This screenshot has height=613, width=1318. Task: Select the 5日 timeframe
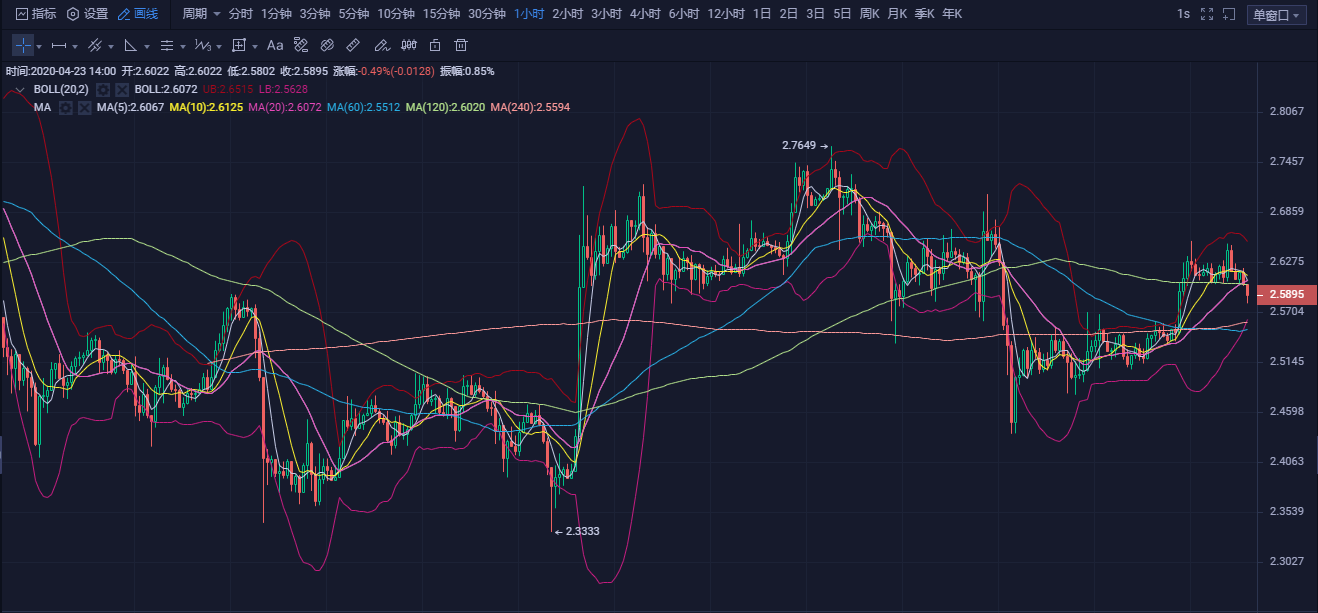coord(843,14)
